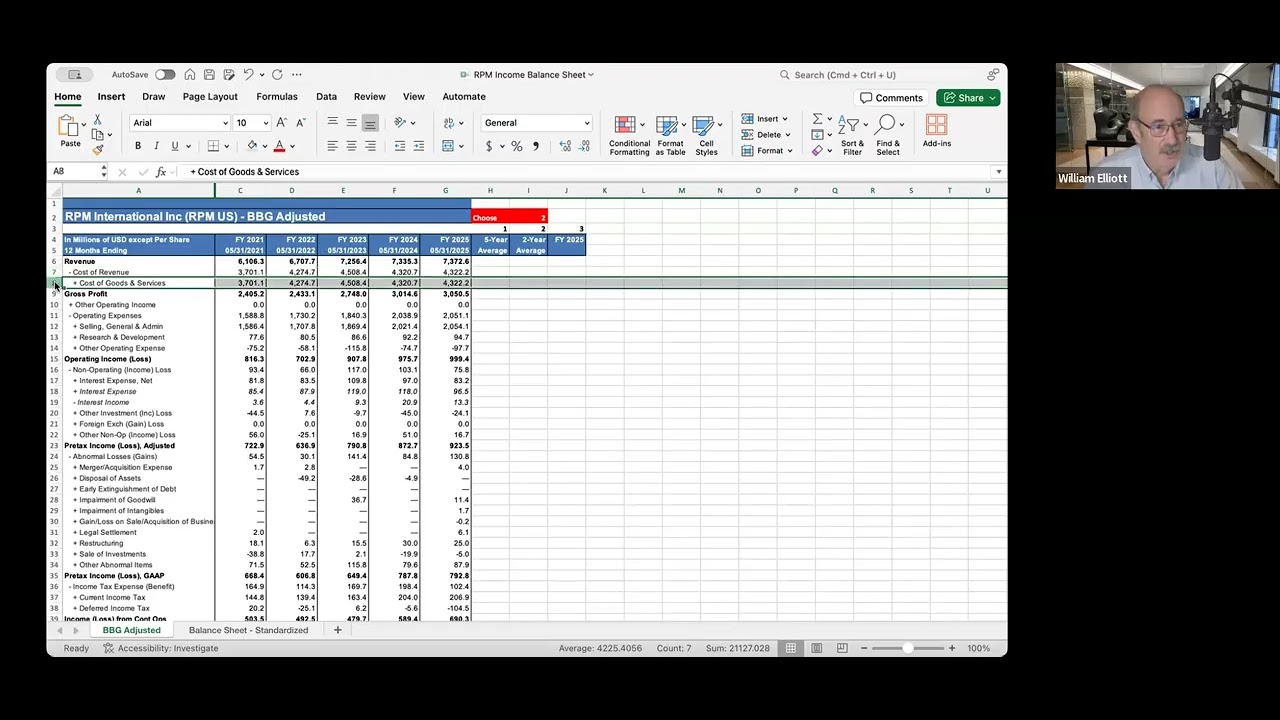Apply the Comma style
Viewport: 1280px width, 720px height.
click(536, 146)
